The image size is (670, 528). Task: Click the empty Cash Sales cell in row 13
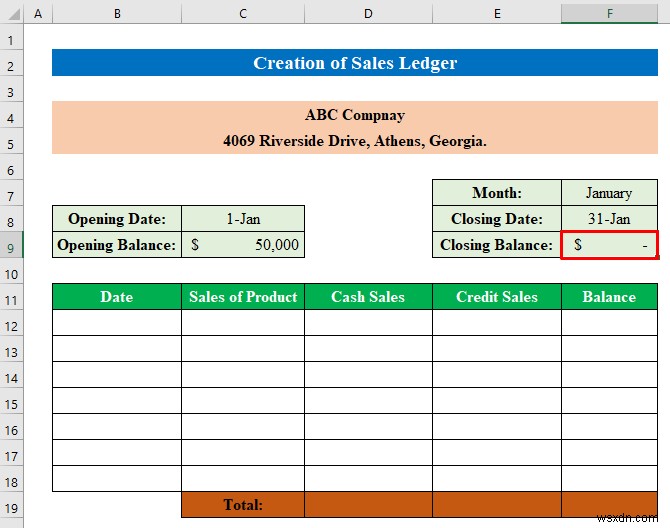[368, 349]
